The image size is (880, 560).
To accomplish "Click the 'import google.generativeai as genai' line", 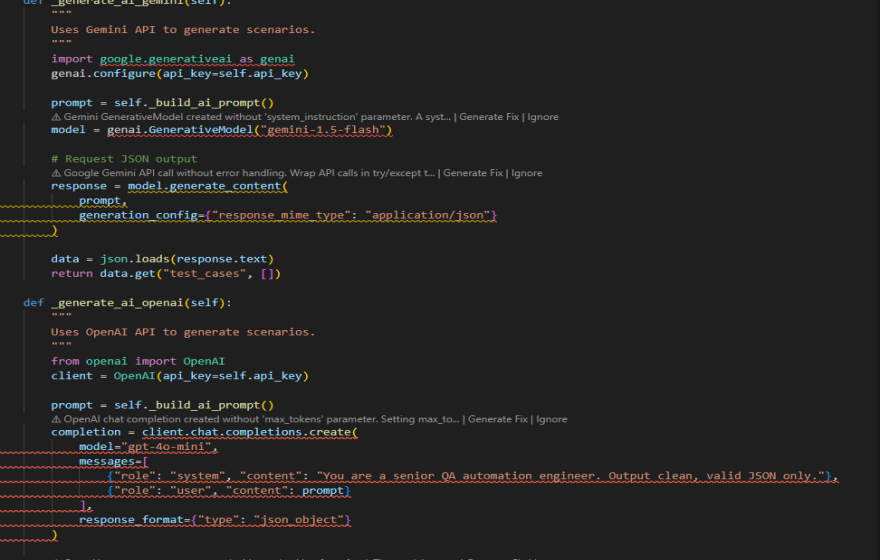I will coord(173,59).
